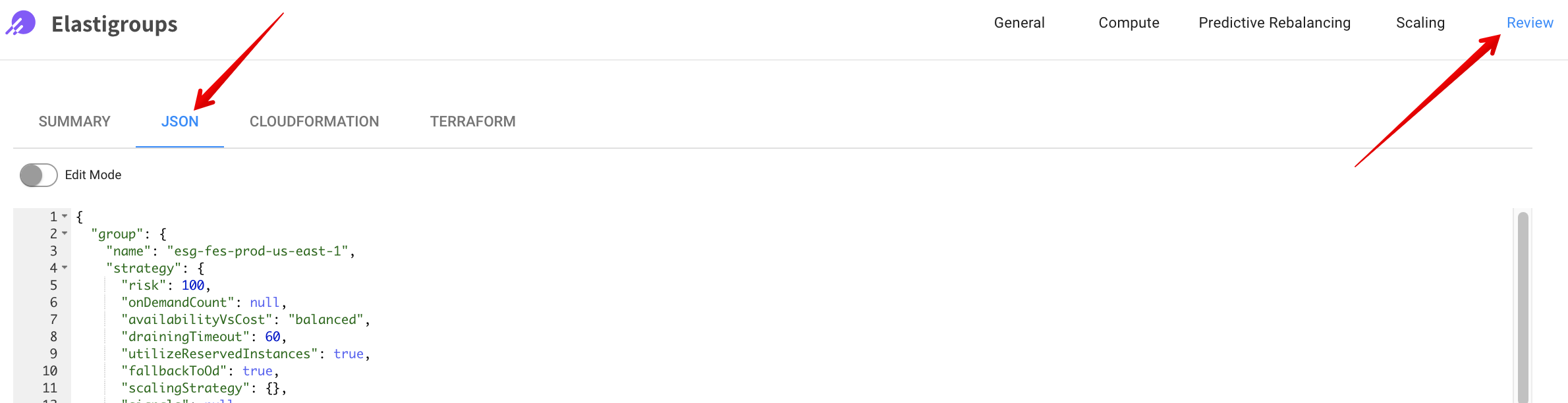This screenshot has width=1568, height=403.
Task: Select the JSON tab
Action: (x=180, y=122)
